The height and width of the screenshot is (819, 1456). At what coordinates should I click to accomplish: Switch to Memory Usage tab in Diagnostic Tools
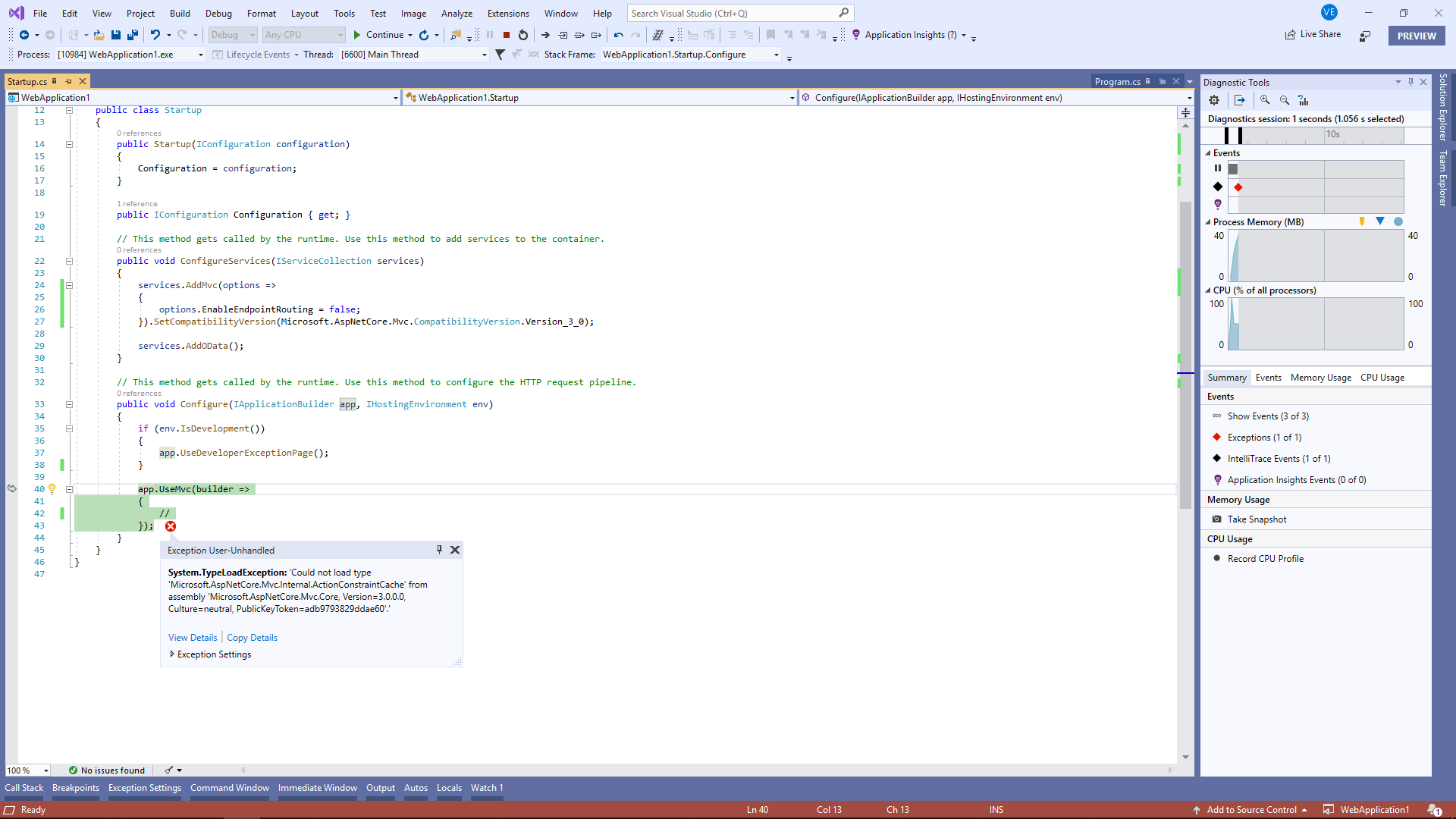point(1320,378)
